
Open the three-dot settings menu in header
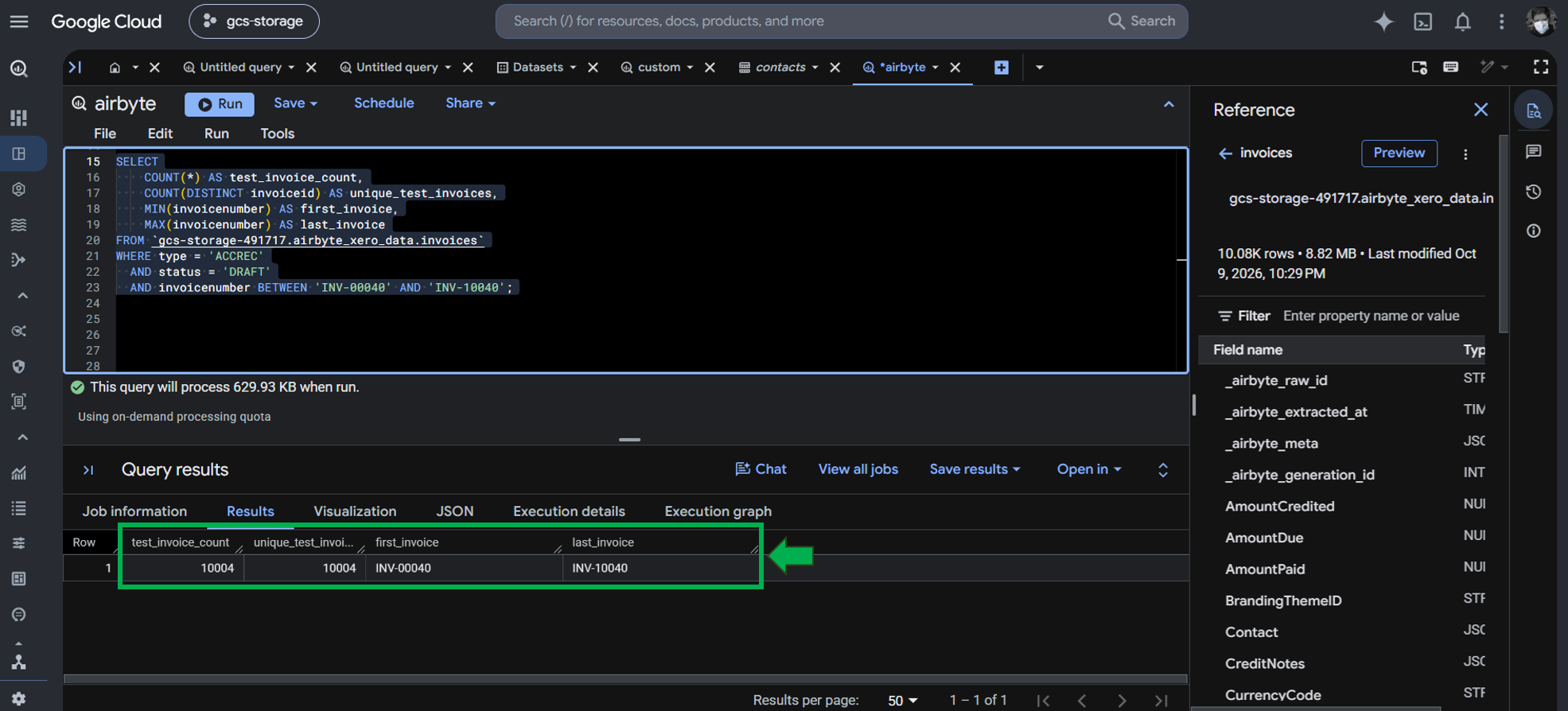pyautogui.click(x=1502, y=21)
